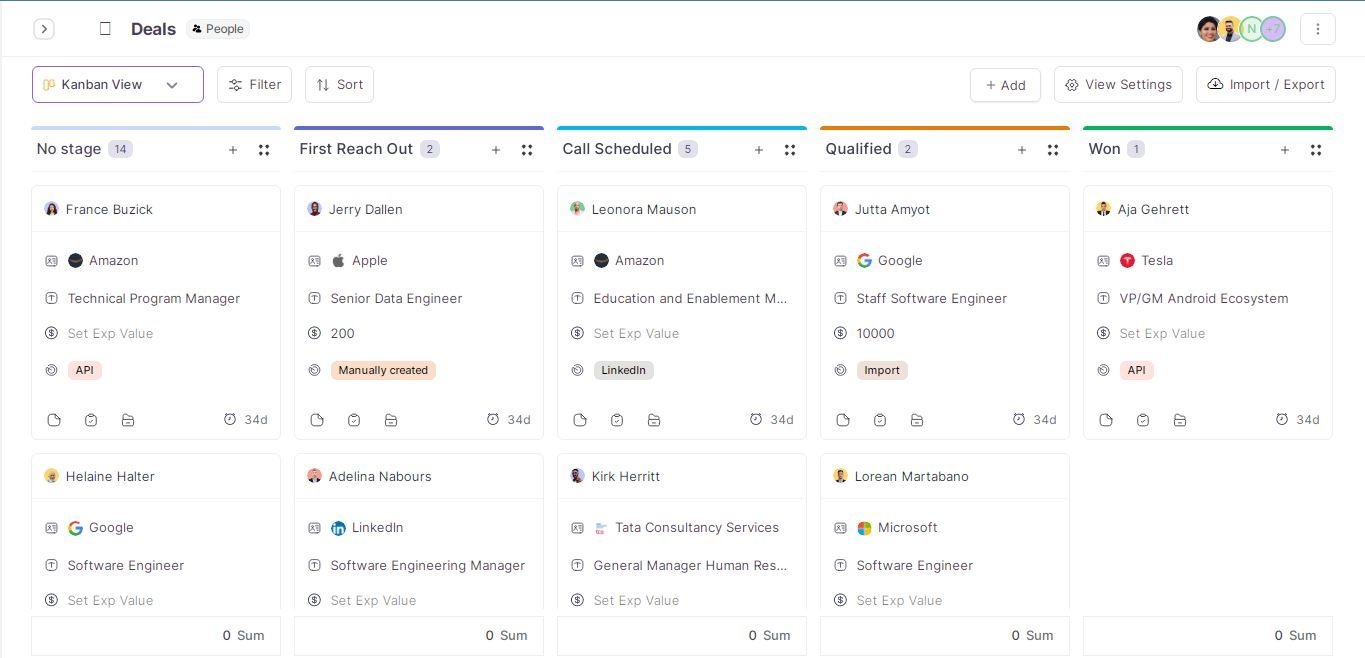Click the green color bar above the Won column
1365x658 pixels.
pyautogui.click(x=1207, y=128)
